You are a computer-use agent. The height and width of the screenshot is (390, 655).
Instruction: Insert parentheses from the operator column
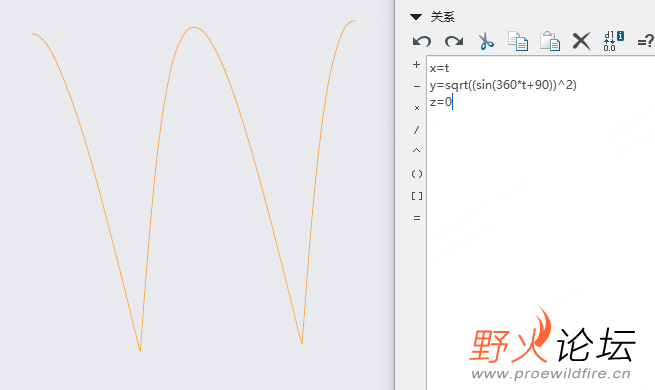click(x=417, y=174)
